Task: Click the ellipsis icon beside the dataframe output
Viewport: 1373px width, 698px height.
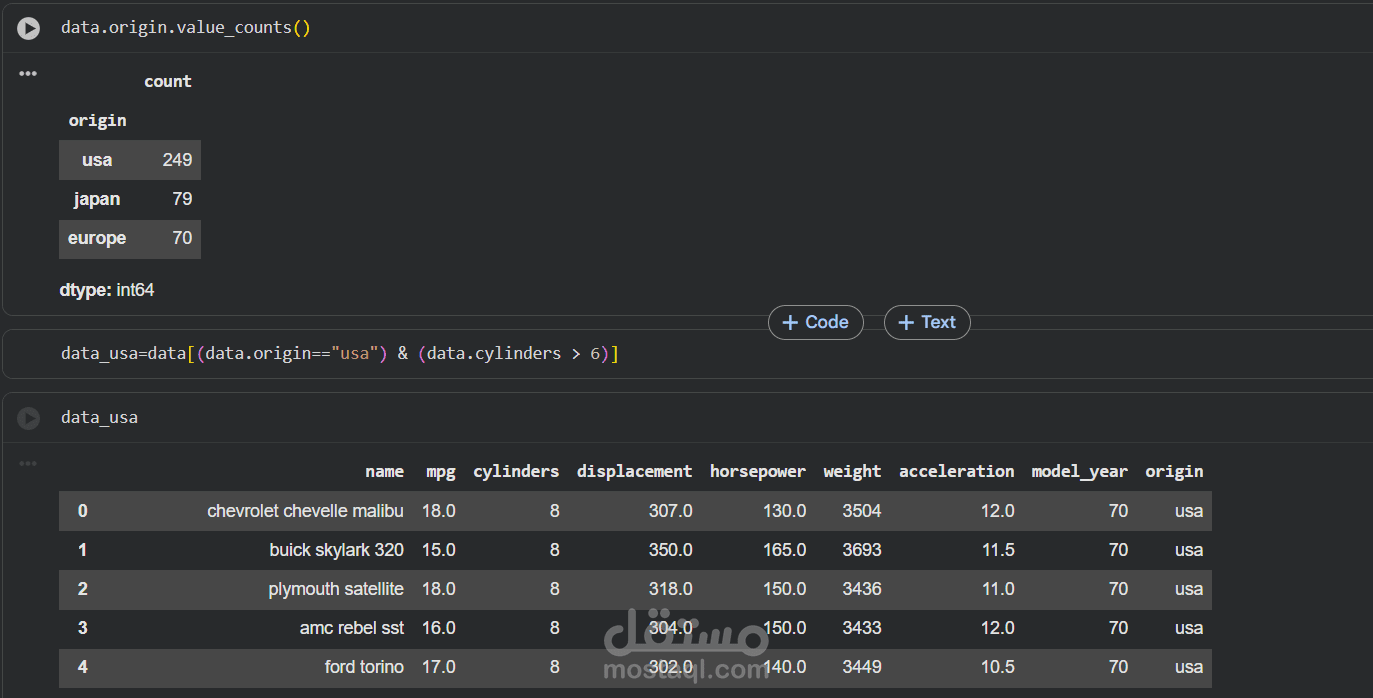Action: [28, 462]
